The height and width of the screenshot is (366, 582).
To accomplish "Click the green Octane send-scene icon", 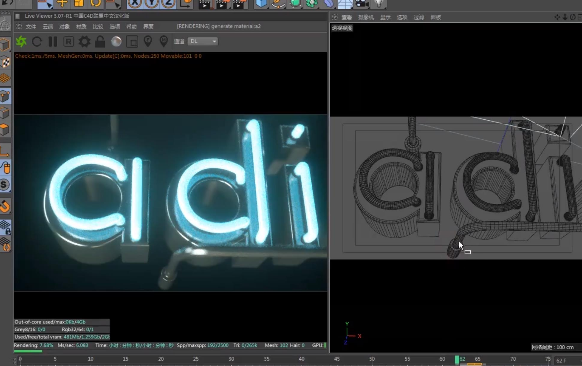I will (21, 41).
